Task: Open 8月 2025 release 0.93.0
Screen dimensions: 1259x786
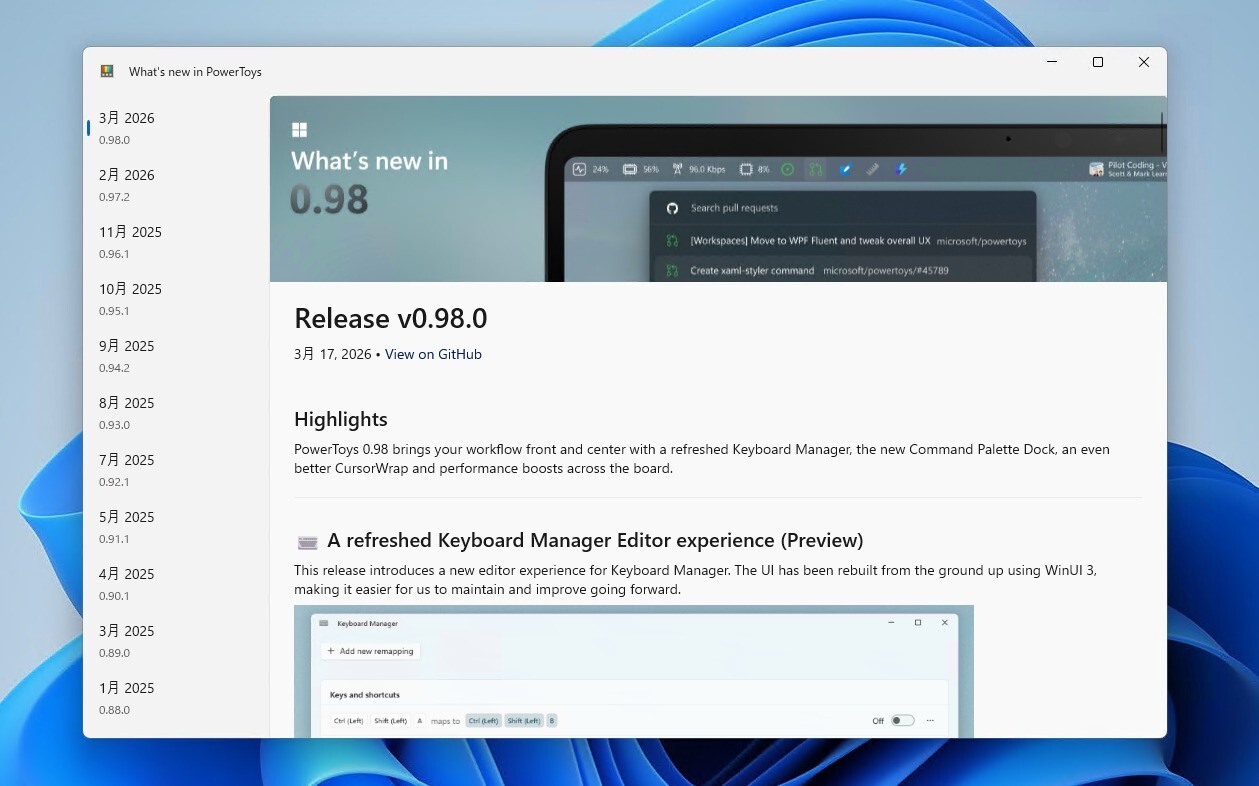Action: 176,413
